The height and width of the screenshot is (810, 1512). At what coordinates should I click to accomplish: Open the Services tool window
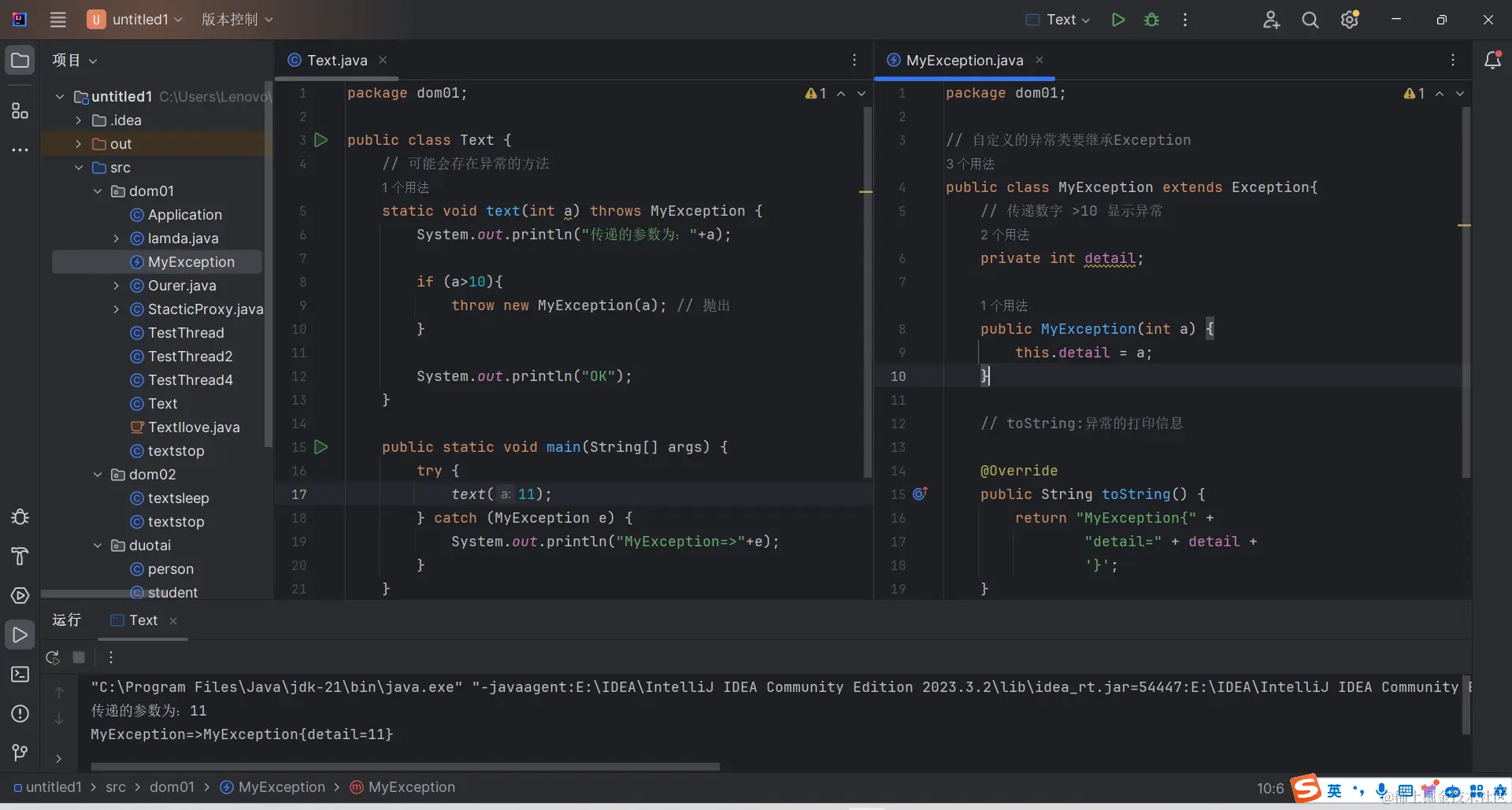20,596
